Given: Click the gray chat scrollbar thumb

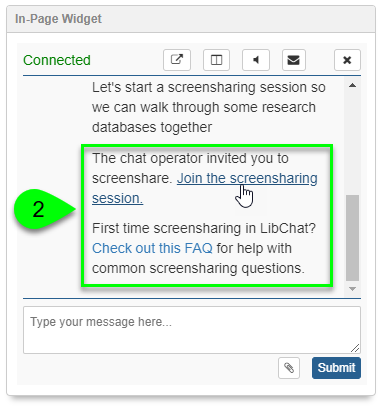Looking at the screenshot, I should point(352,238).
